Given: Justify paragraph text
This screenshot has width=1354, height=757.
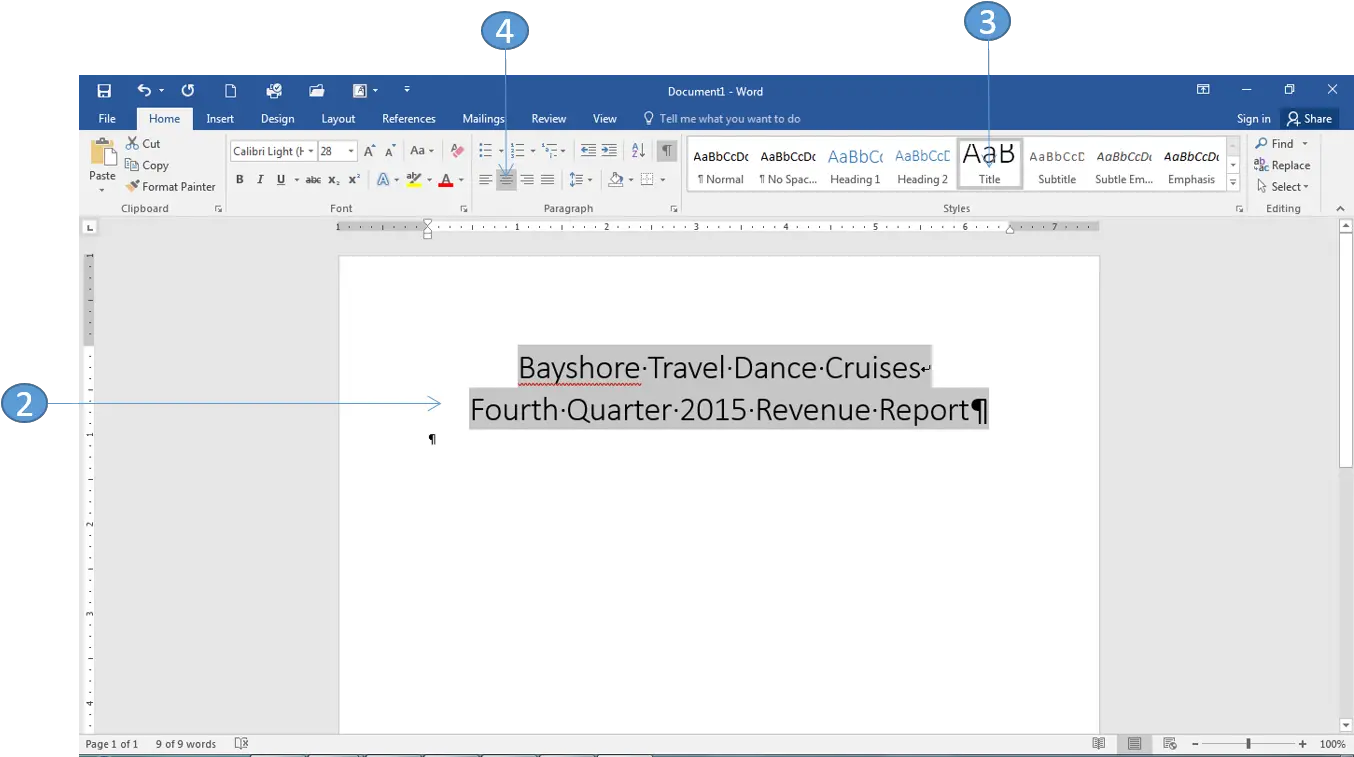Looking at the screenshot, I should [547, 180].
